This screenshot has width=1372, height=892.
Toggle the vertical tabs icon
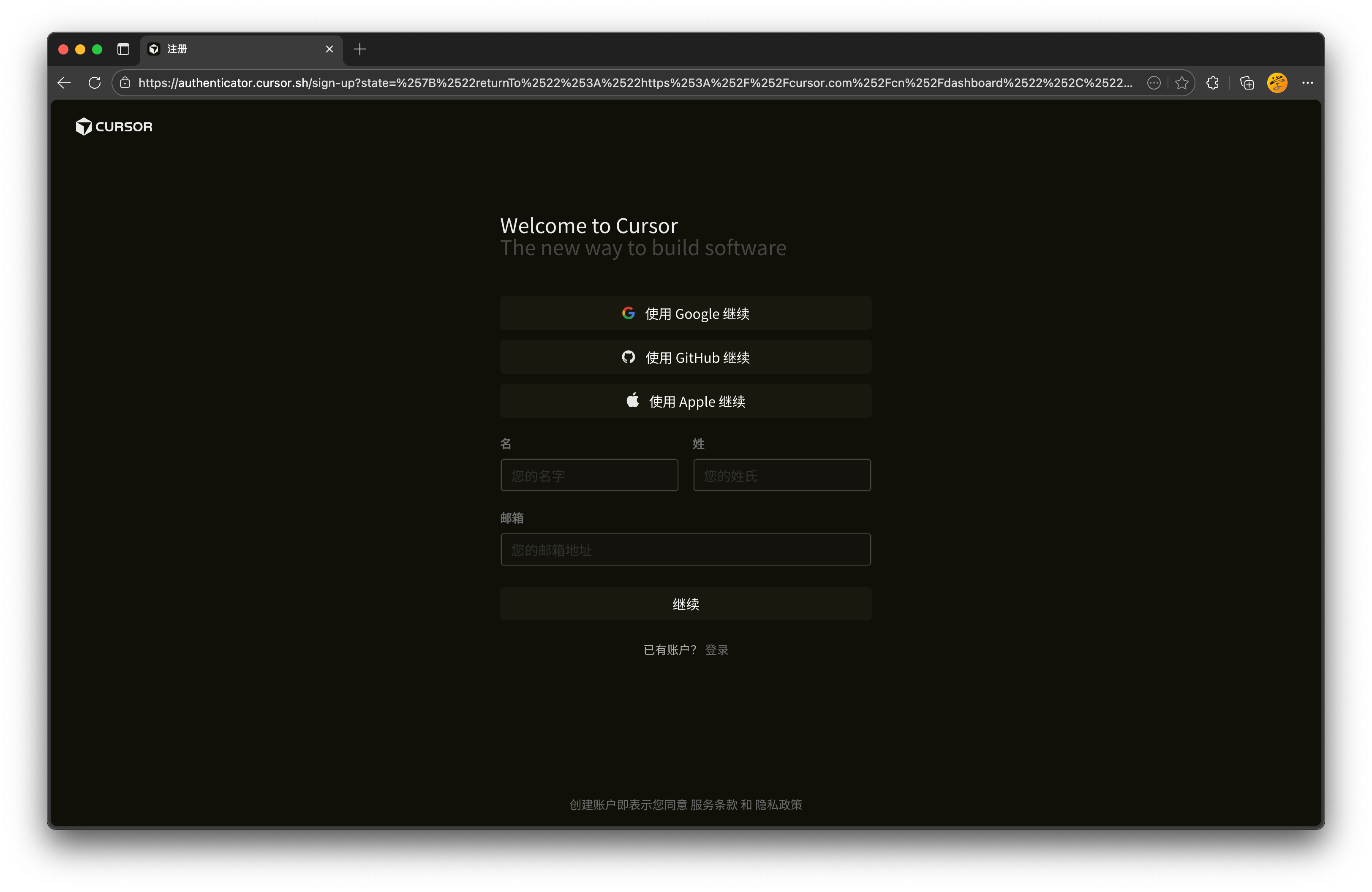(123, 49)
